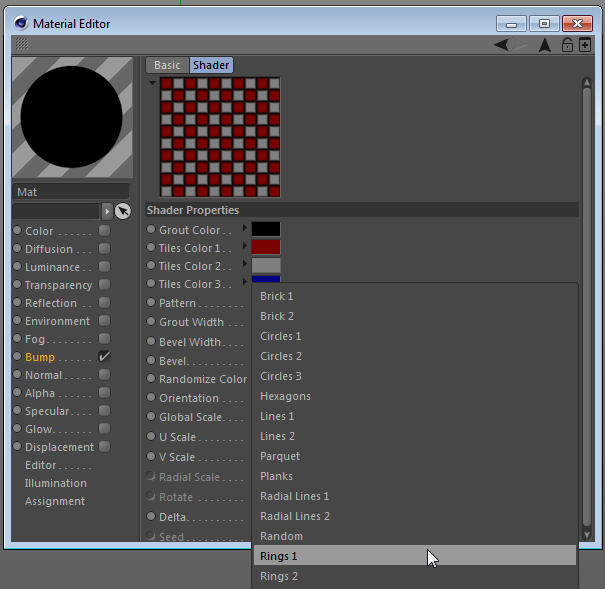
Task: Toggle the lock element icon
Action: (567, 45)
